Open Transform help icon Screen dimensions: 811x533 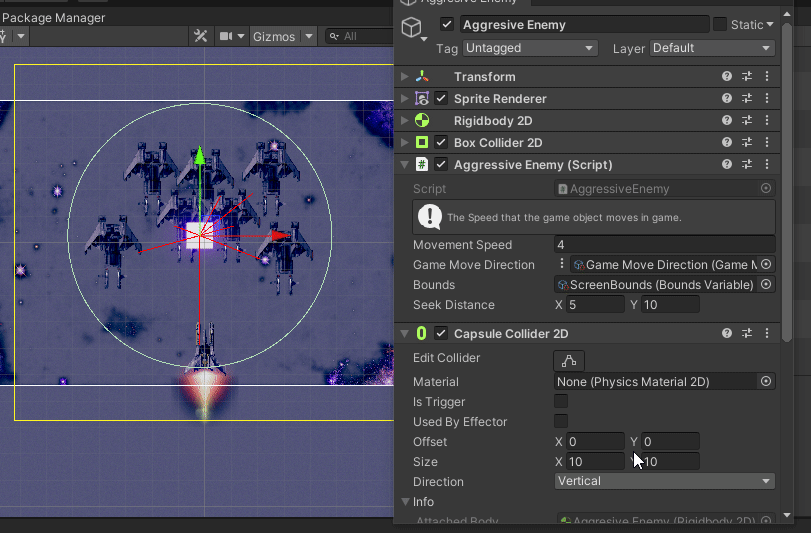pos(727,77)
